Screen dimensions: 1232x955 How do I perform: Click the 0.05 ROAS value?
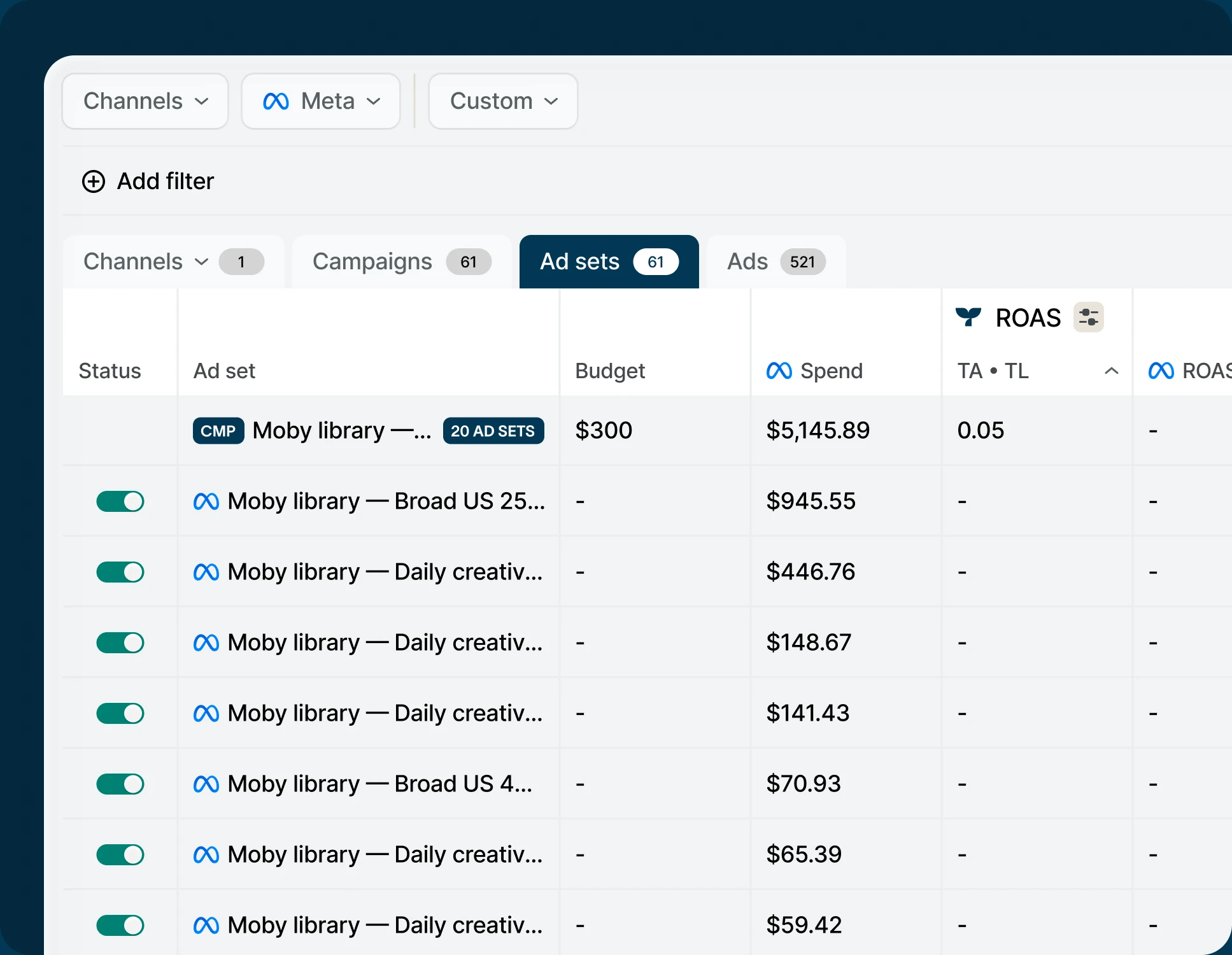[x=981, y=431]
